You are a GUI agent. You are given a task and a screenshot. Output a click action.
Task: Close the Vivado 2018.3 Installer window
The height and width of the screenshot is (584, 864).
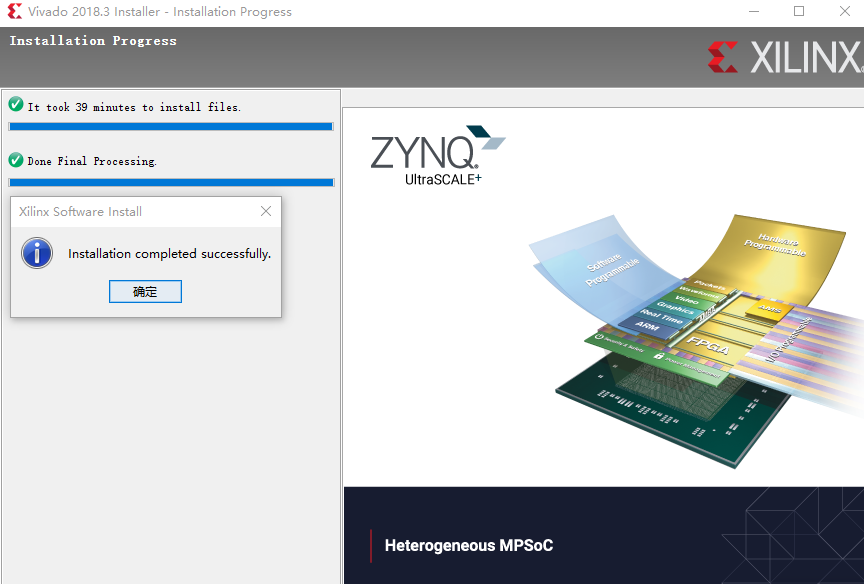point(845,11)
